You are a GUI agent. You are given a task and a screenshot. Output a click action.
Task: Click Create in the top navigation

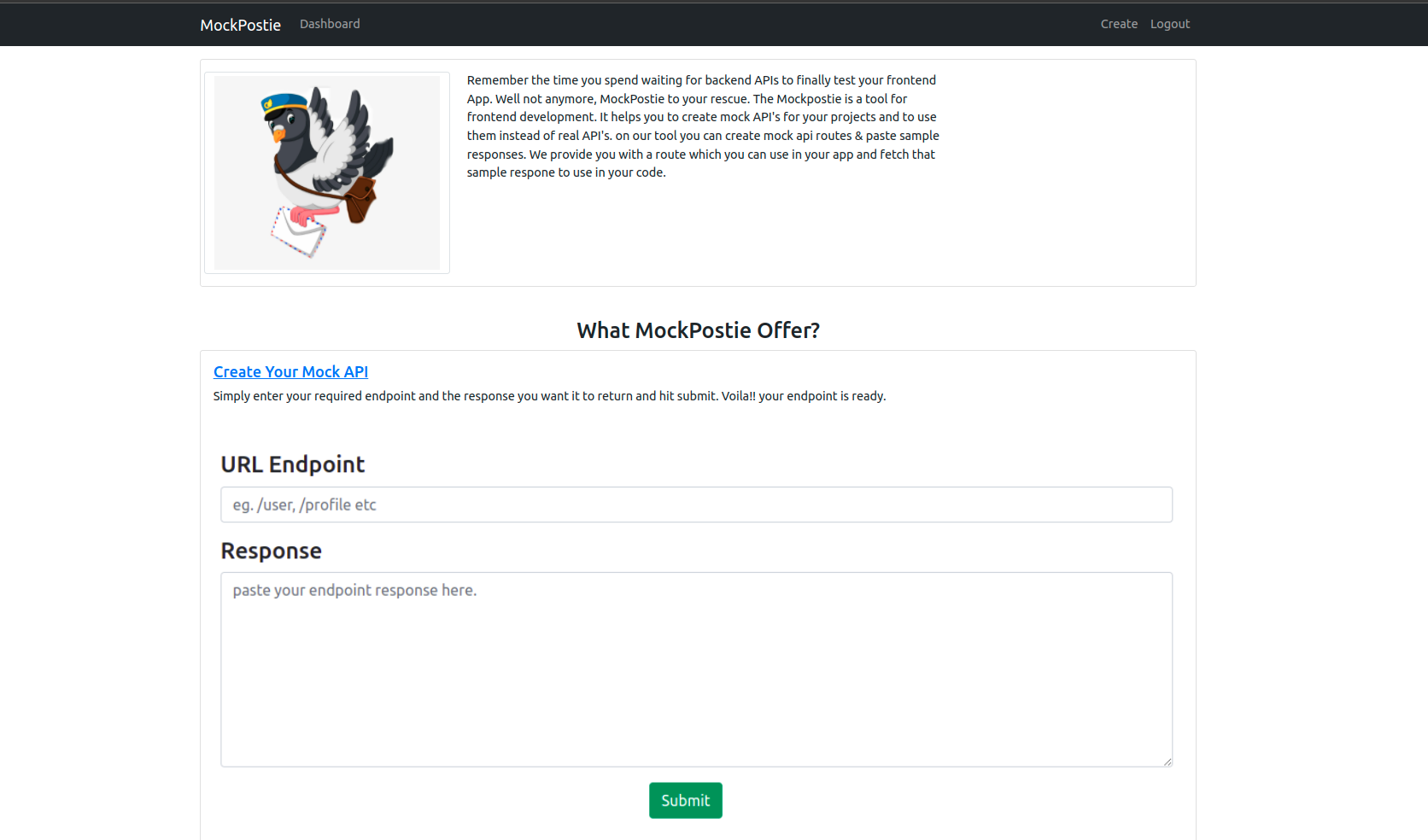(1119, 24)
